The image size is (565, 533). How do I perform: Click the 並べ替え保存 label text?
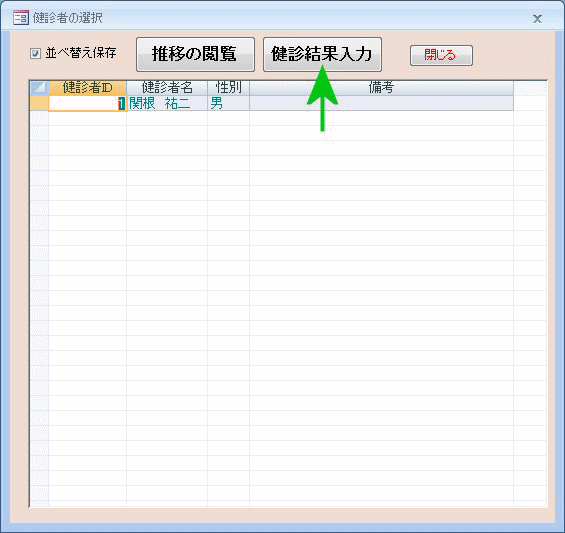81,53
